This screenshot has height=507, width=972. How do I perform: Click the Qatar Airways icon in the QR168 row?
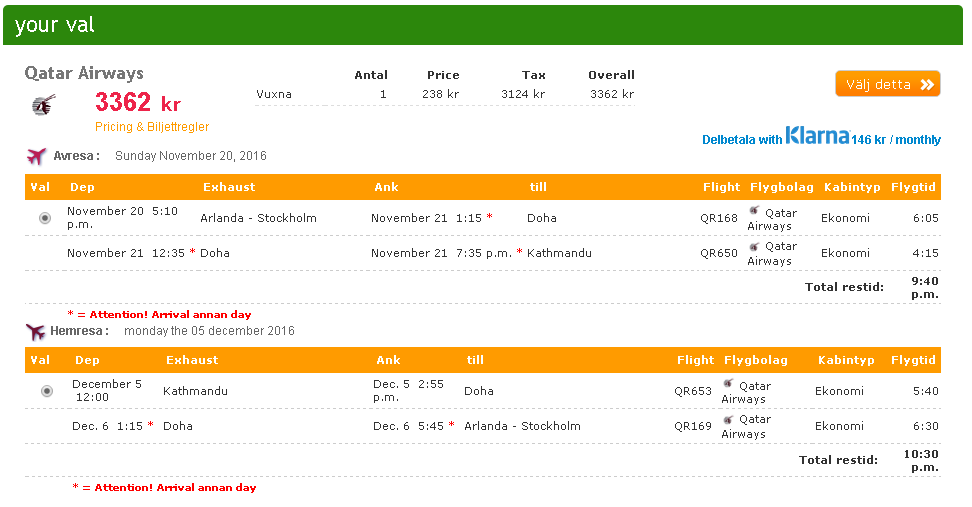pos(754,211)
